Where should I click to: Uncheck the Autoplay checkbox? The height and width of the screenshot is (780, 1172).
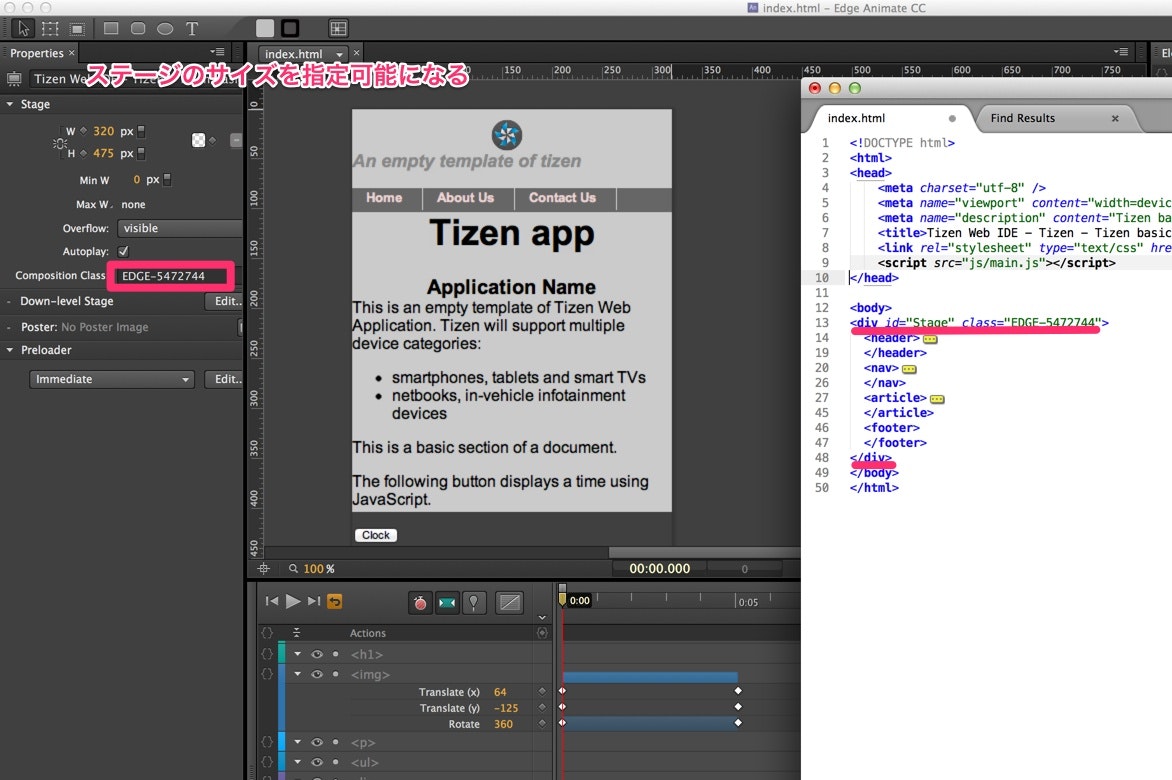tap(123, 252)
